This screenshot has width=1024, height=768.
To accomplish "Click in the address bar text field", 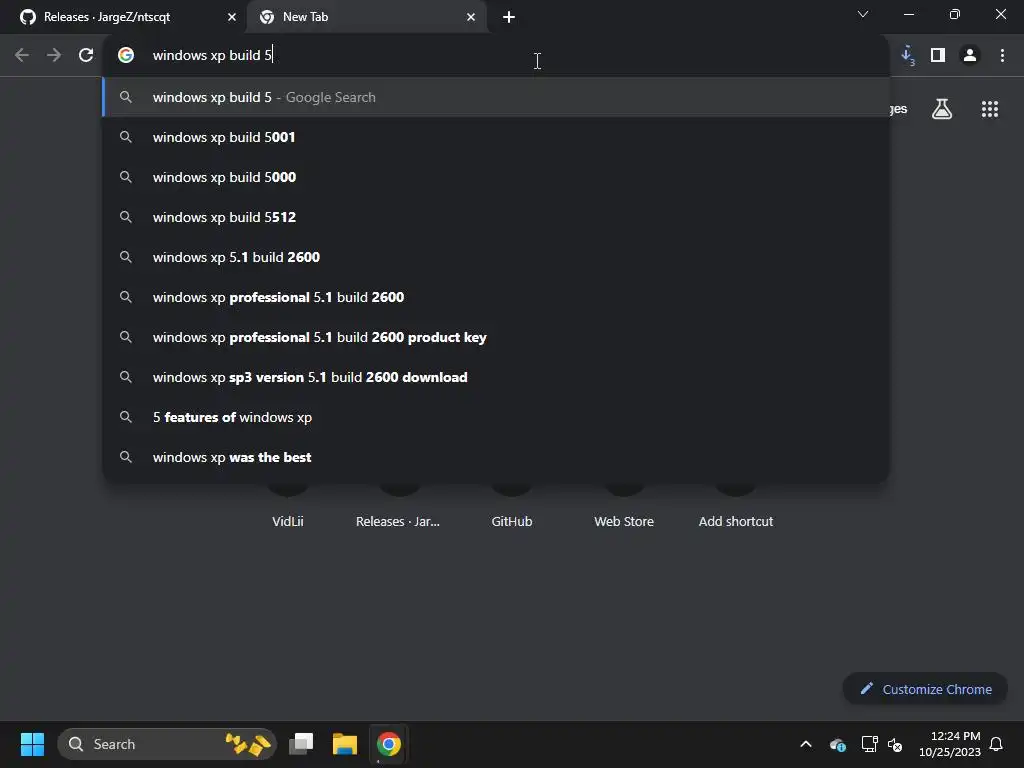I will pos(496,55).
